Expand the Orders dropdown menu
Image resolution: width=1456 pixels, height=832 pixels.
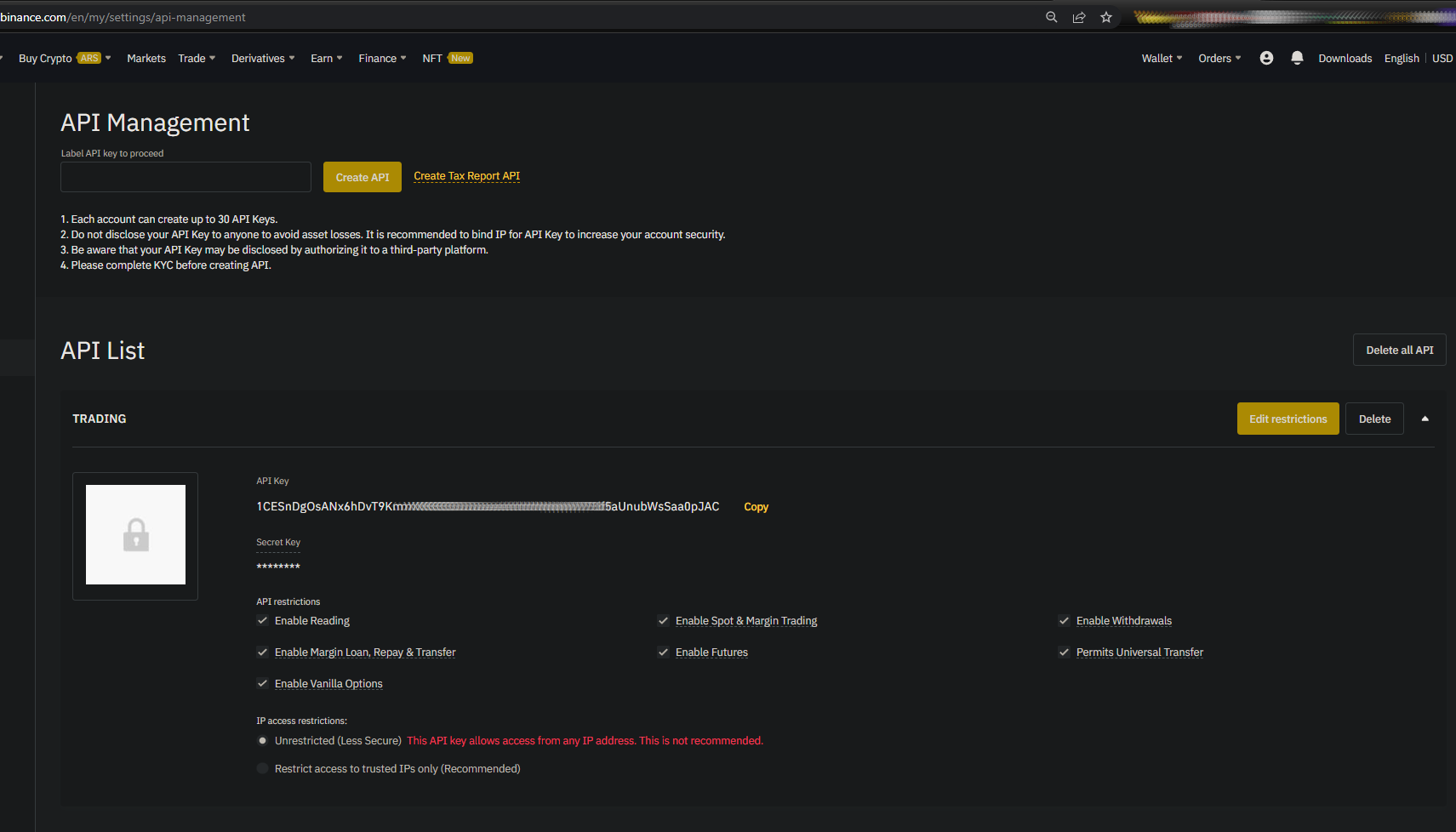pos(1219,58)
